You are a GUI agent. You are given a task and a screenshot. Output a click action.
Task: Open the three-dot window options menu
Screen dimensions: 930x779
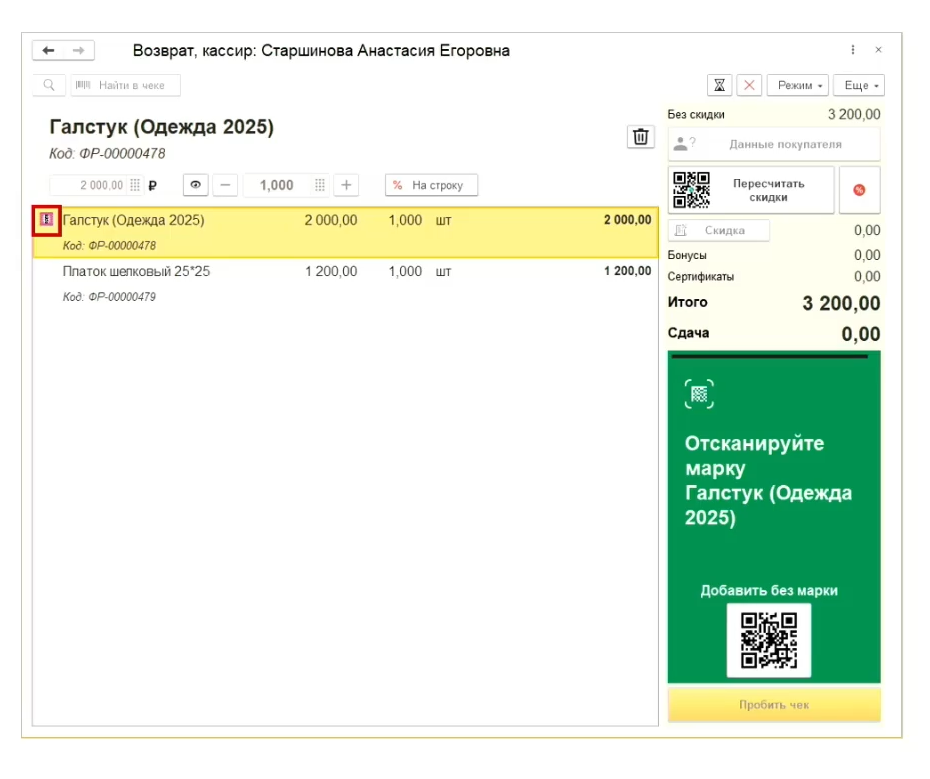pos(852,50)
